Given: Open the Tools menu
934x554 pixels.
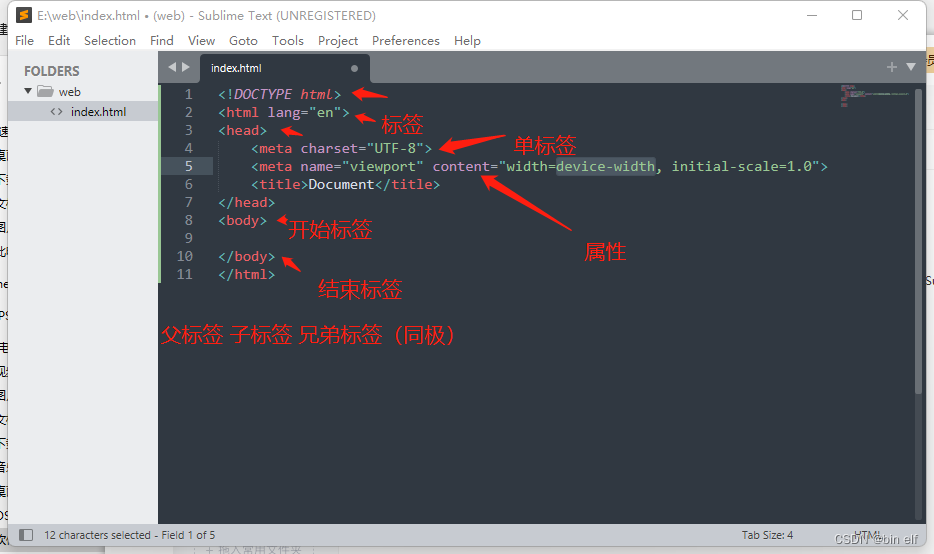Looking at the screenshot, I should [x=288, y=41].
